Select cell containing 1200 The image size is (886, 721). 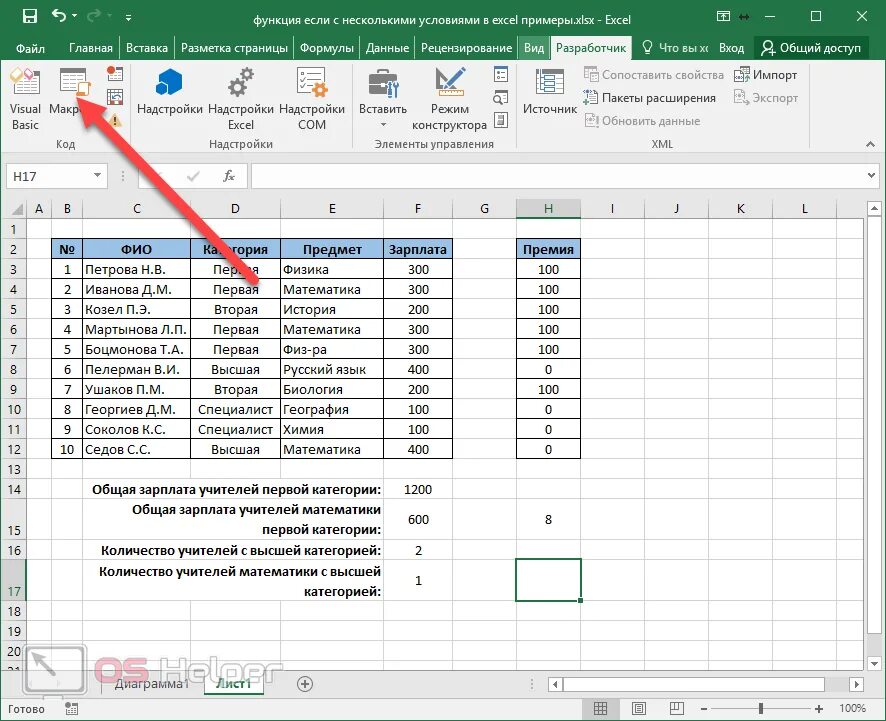[x=418, y=489]
